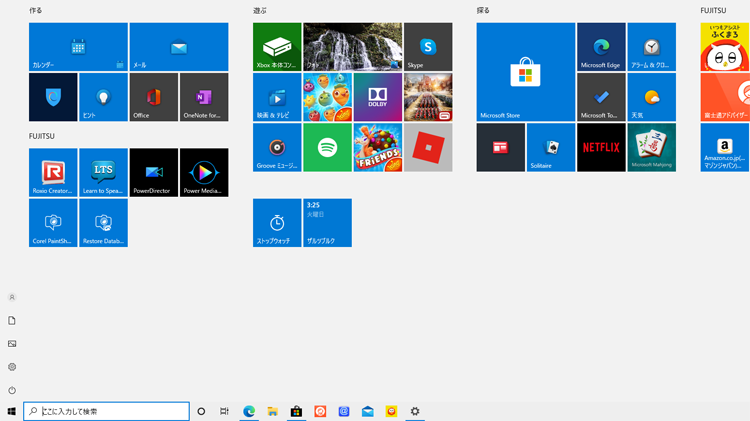Open PowerDirector tile

point(154,173)
